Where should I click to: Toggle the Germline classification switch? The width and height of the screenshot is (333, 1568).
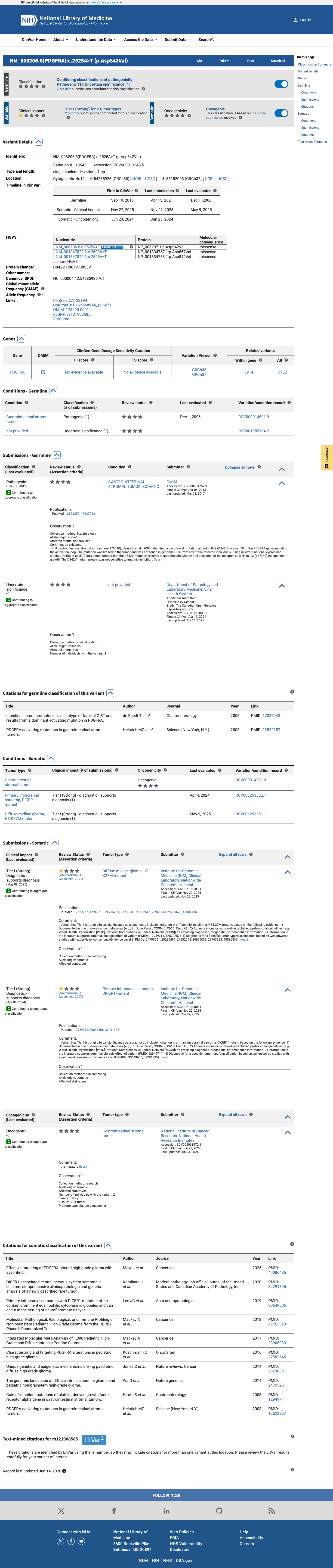[281, 84]
